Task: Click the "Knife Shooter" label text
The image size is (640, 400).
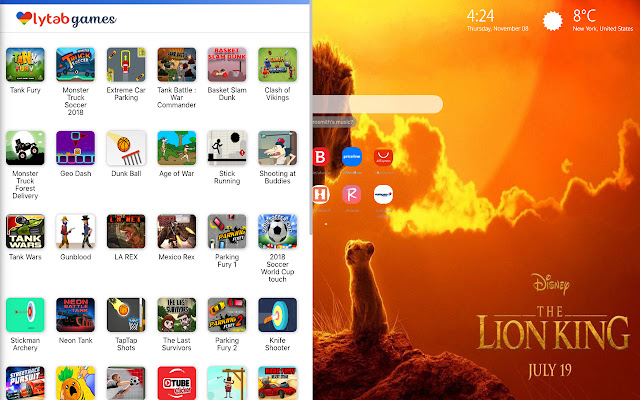Action: [278, 344]
